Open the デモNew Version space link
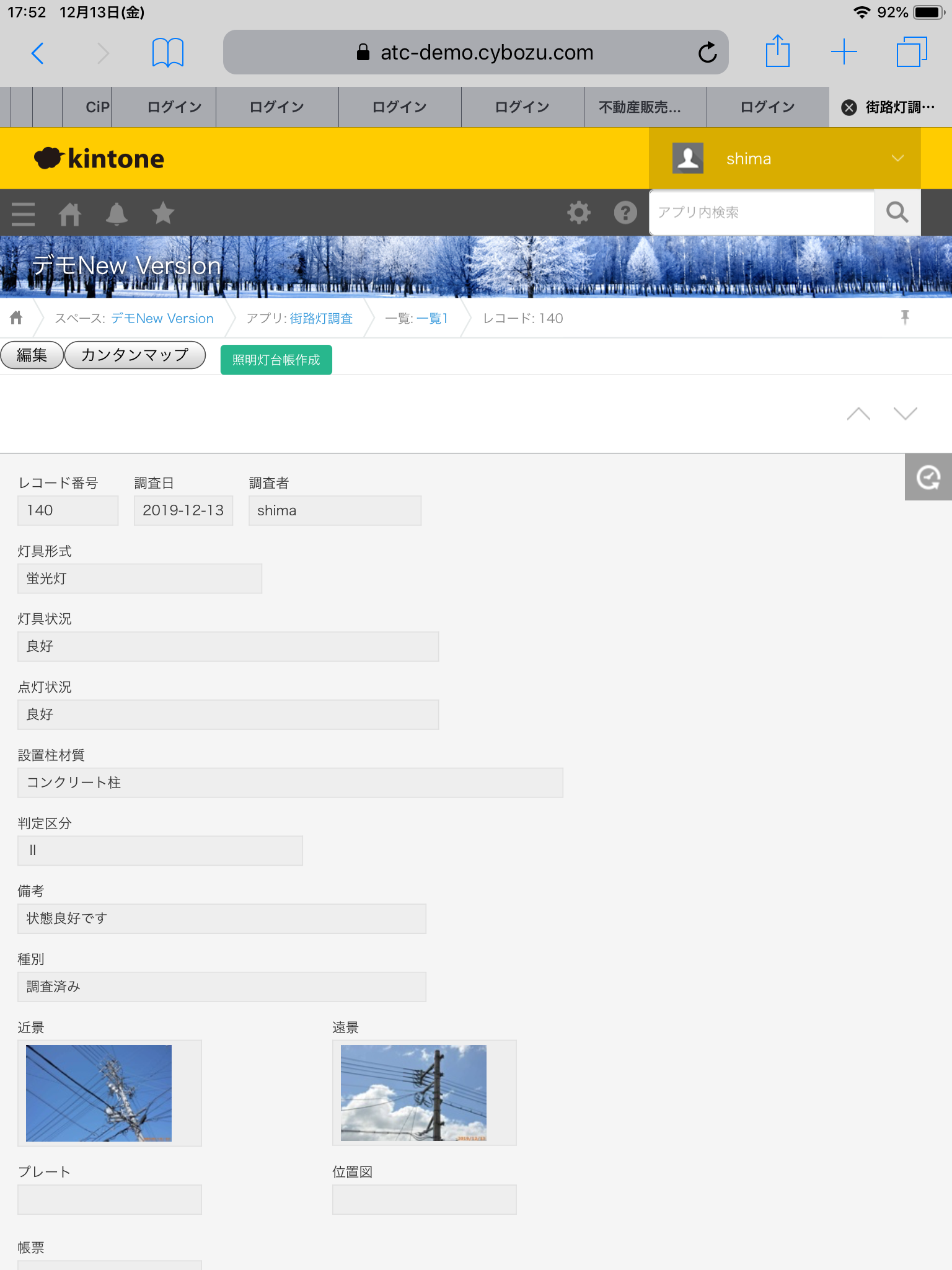 pos(162,318)
